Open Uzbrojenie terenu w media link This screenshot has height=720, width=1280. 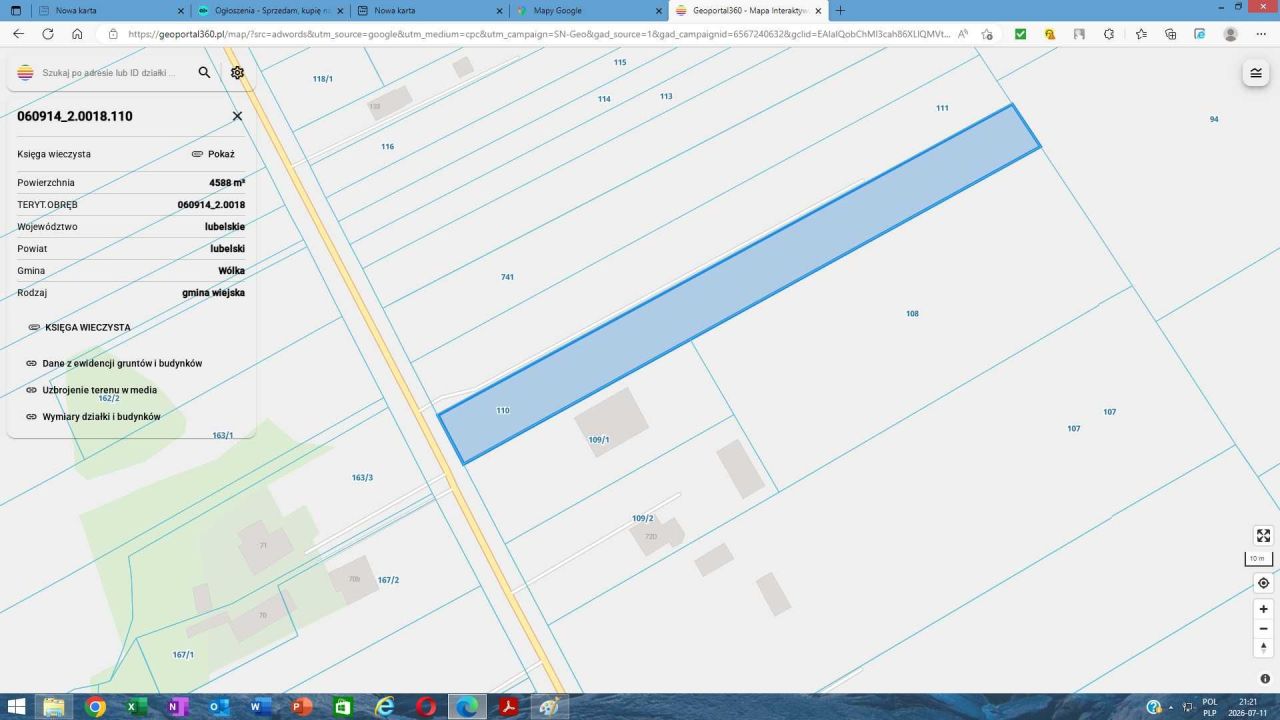click(91, 390)
